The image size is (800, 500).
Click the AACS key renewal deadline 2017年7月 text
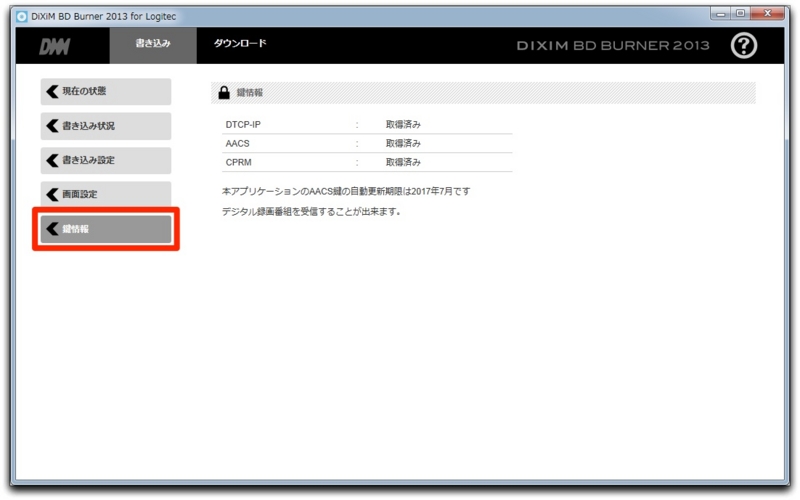(x=346, y=191)
